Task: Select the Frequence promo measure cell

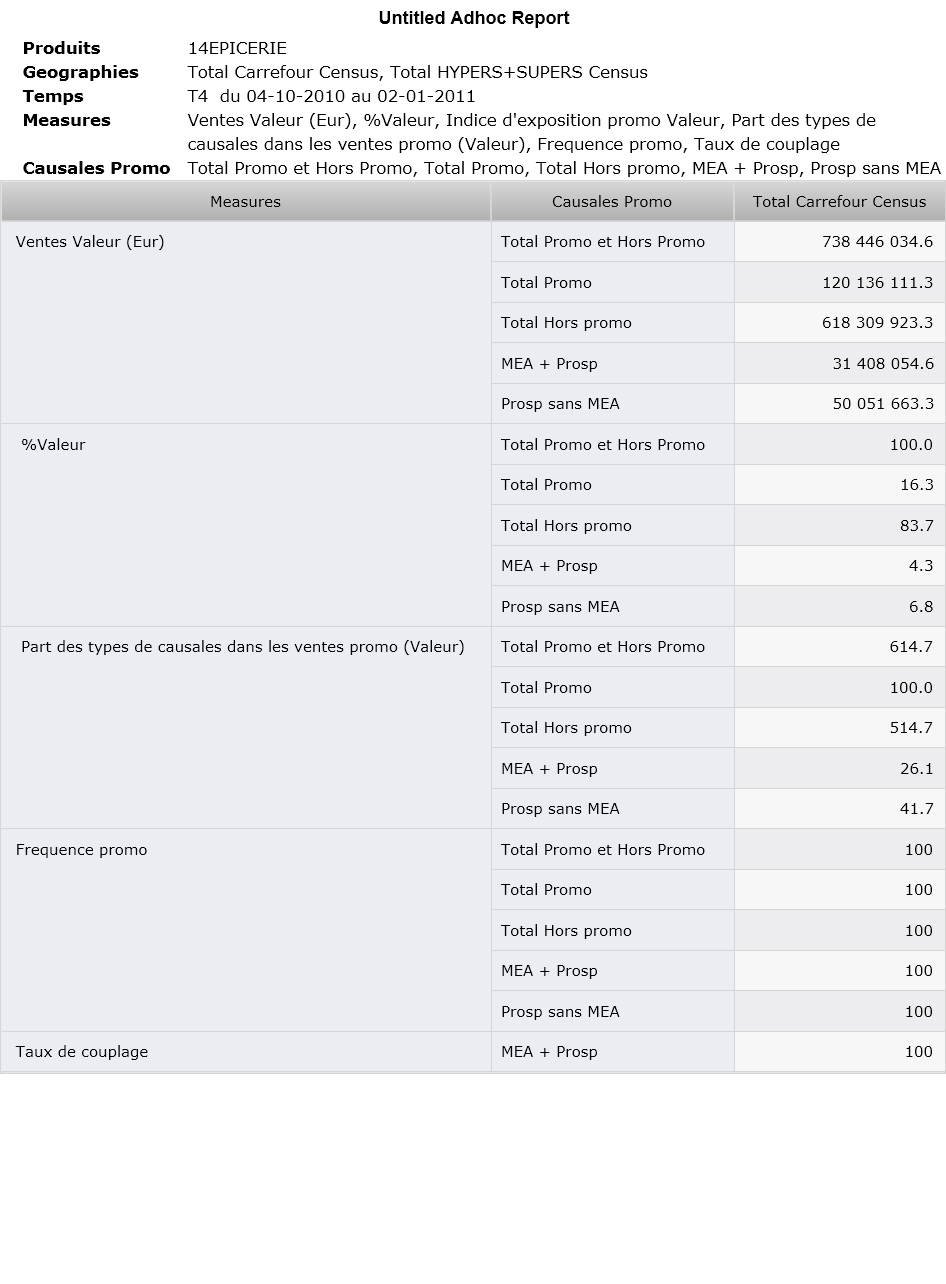Action: [246, 930]
